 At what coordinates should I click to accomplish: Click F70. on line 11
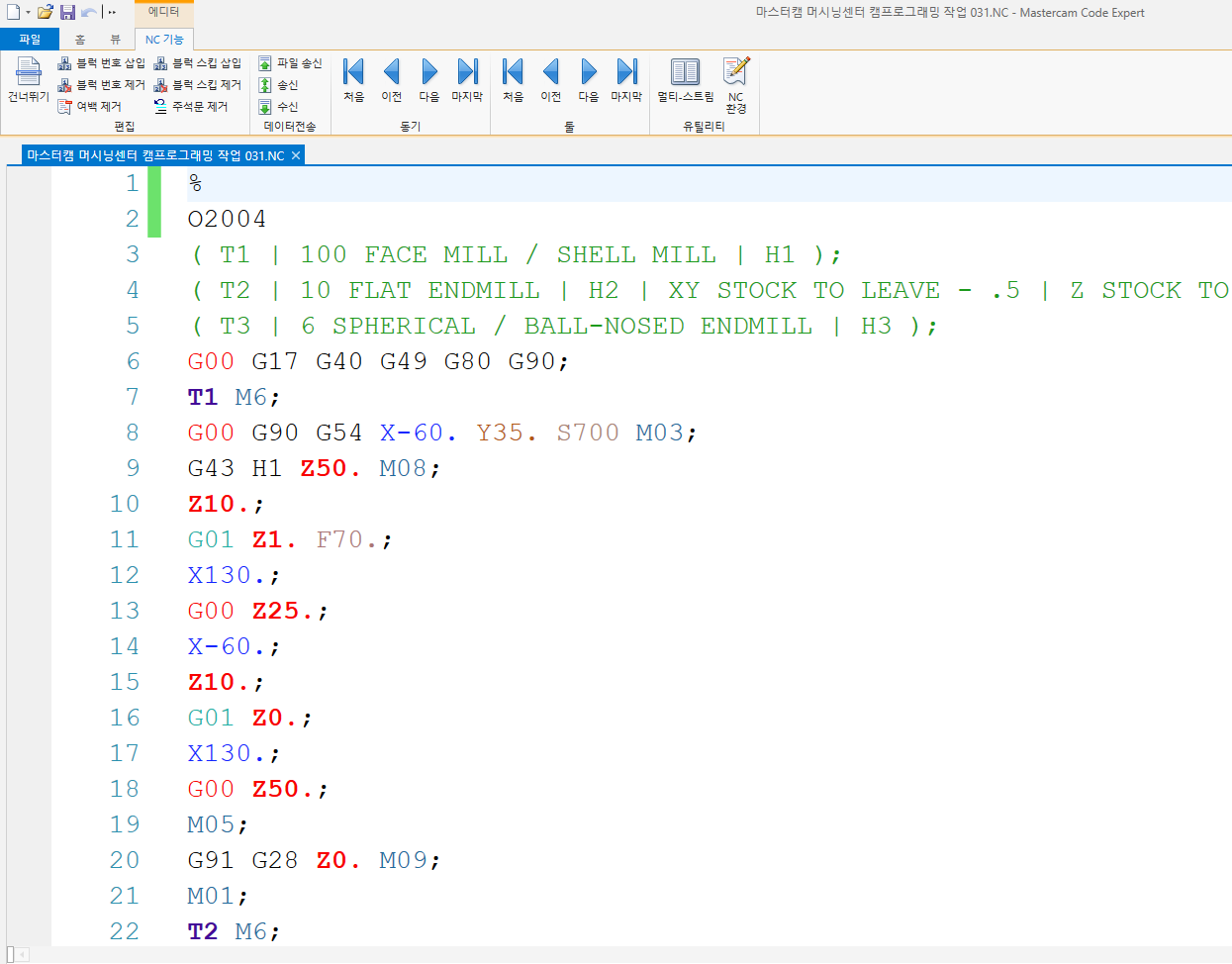348,539
